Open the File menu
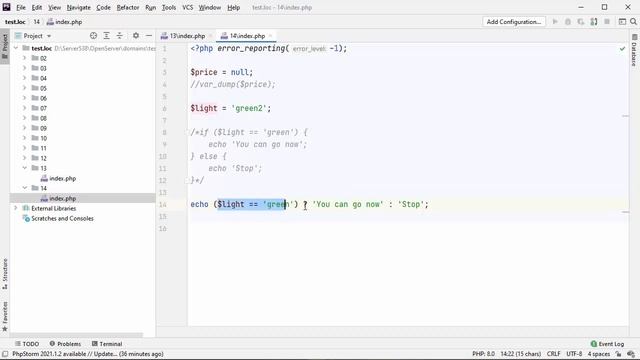This screenshot has width=640, height=360. 20,7
